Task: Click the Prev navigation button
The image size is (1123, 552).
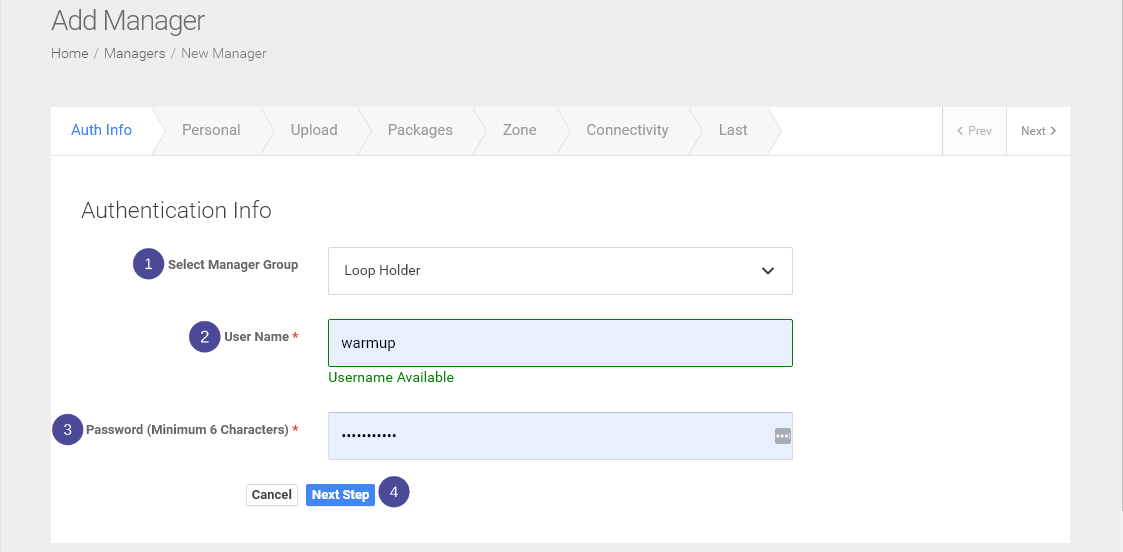Action: (x=974, y=131)
